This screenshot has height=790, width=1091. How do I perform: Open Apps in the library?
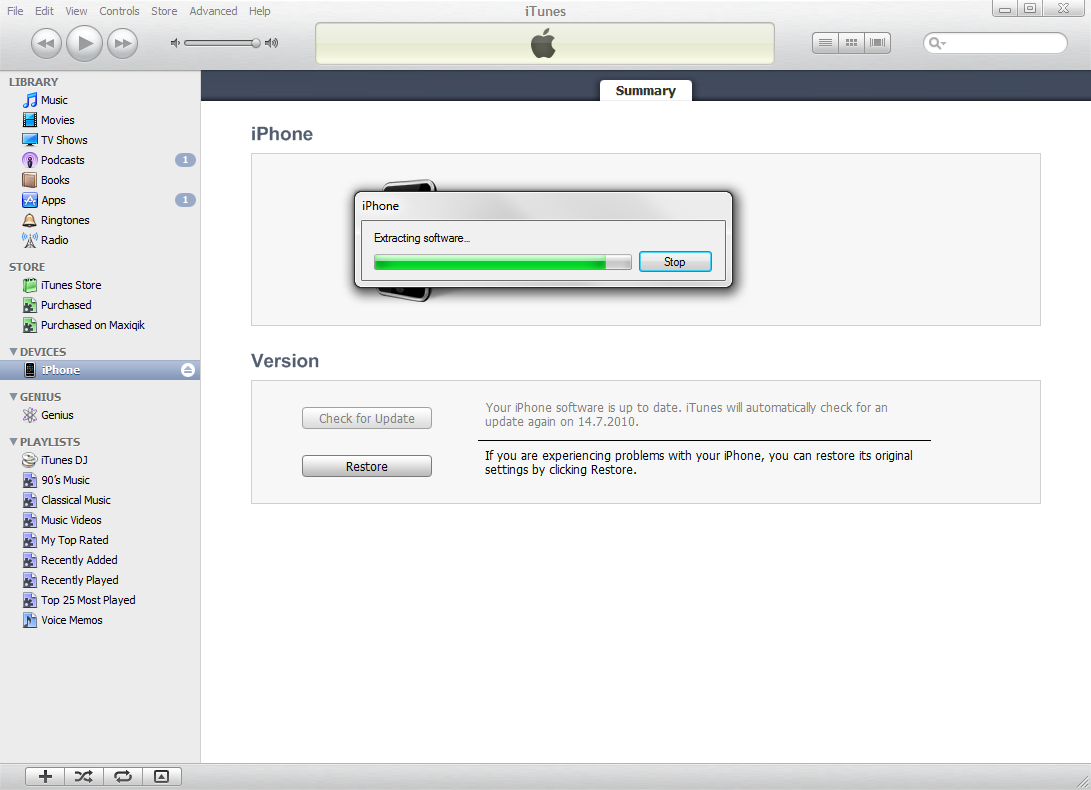point(53,200)
